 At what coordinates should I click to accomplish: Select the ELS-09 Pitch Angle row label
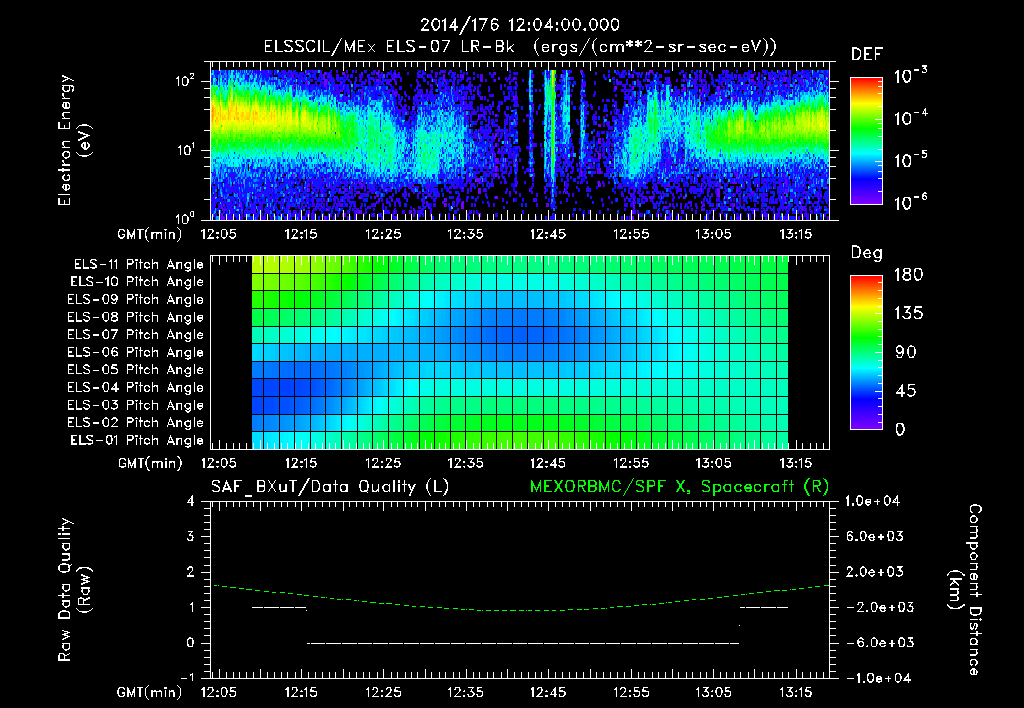point(136,300)
